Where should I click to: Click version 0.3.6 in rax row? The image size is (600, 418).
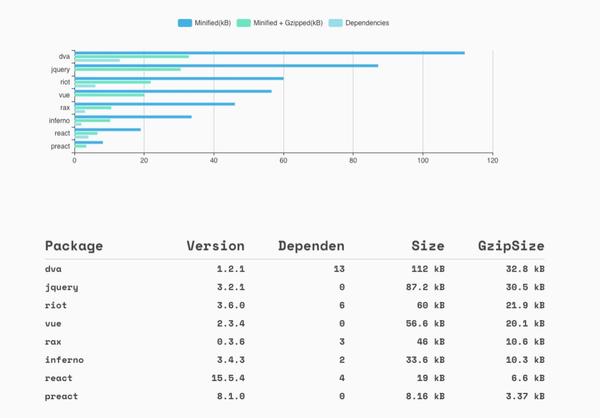point(231,342)
